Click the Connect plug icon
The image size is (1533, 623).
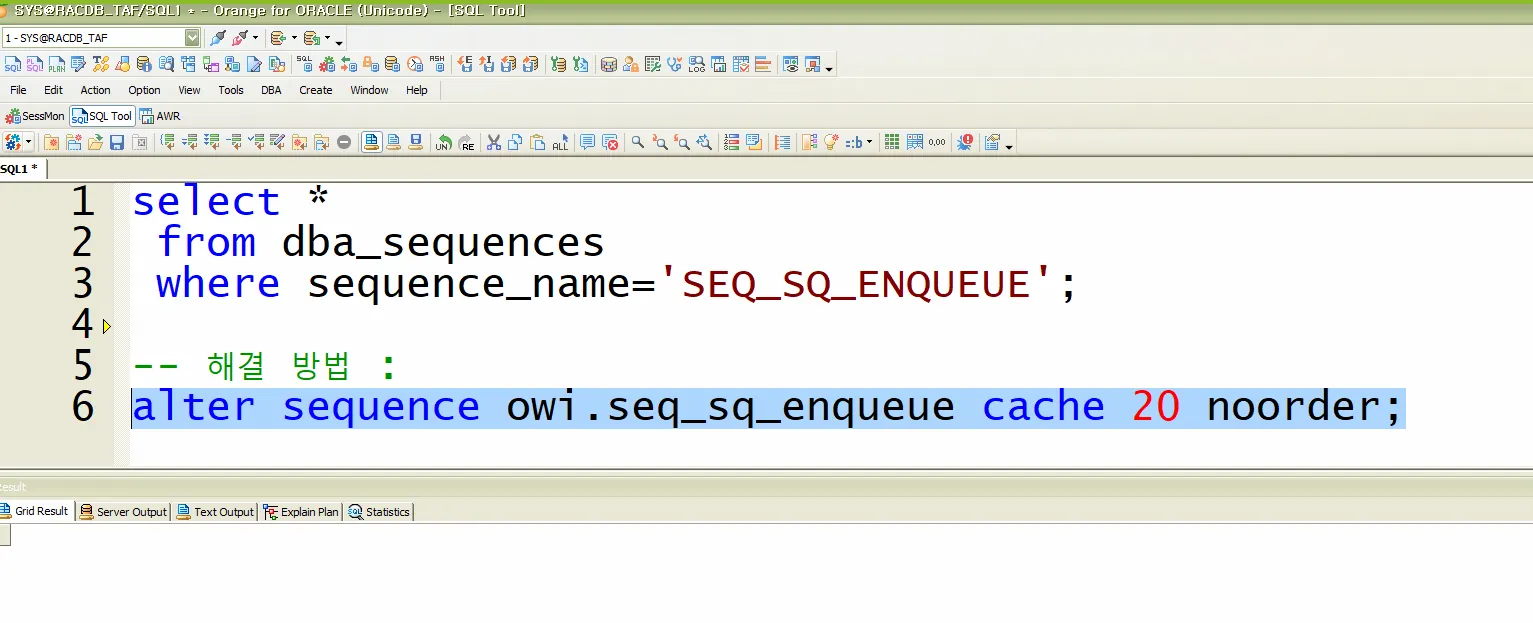coord(218,38)
